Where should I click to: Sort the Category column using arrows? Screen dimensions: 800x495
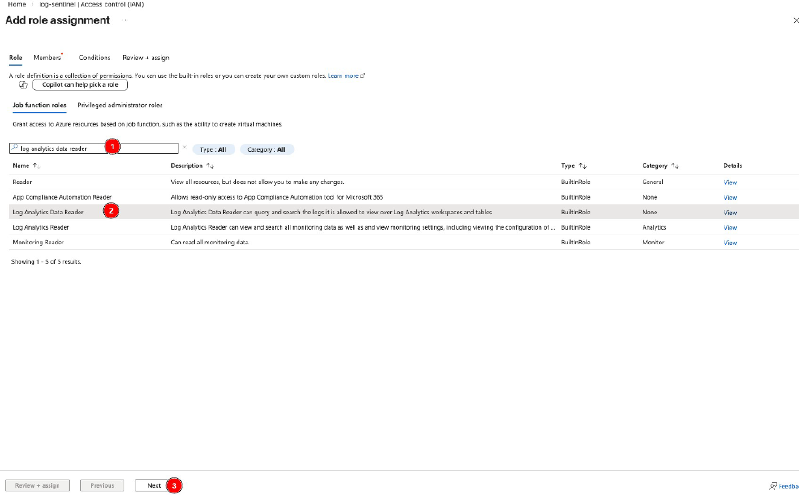point(676,165)
